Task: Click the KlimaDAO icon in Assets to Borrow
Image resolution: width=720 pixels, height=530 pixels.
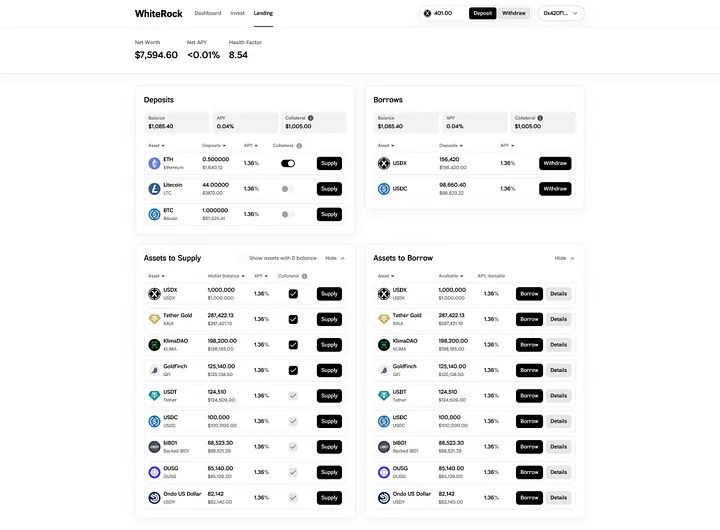Action: [384, 344]
